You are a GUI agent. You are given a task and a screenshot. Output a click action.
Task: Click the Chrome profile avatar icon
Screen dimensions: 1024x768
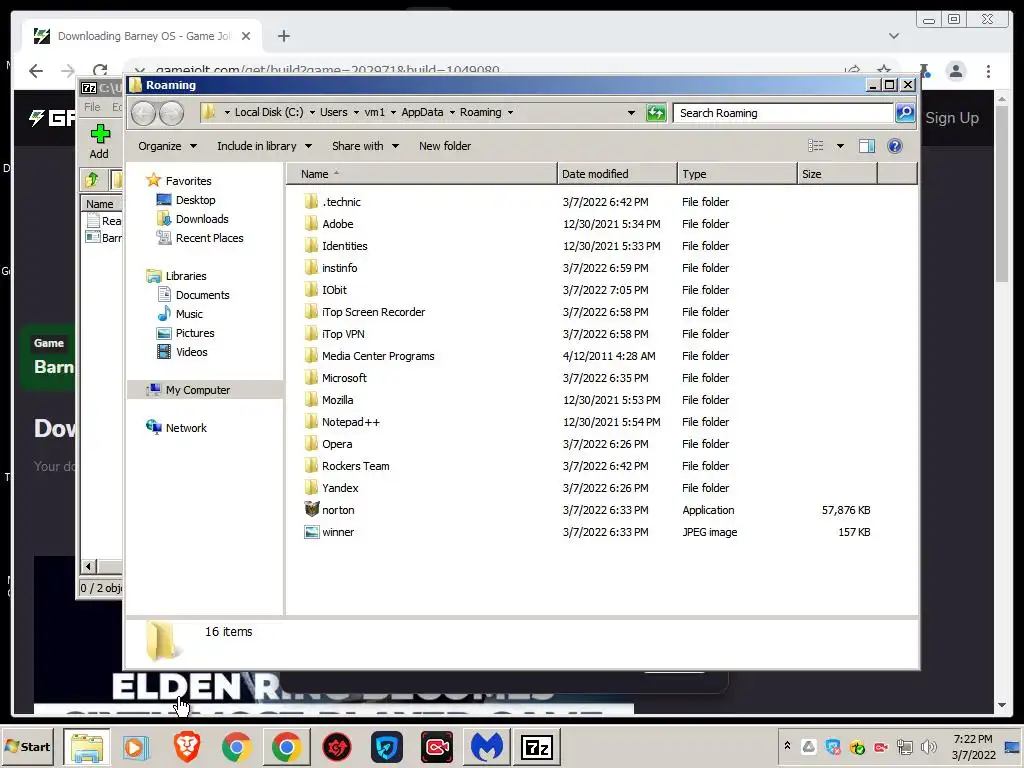coord(956,71)
